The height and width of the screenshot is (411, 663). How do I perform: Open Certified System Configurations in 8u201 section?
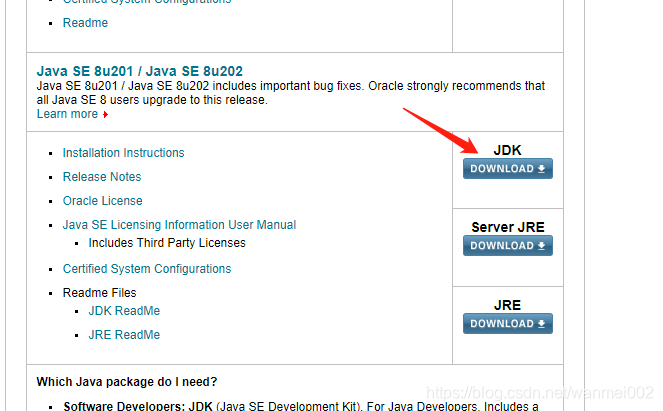(x=147, y=269)
